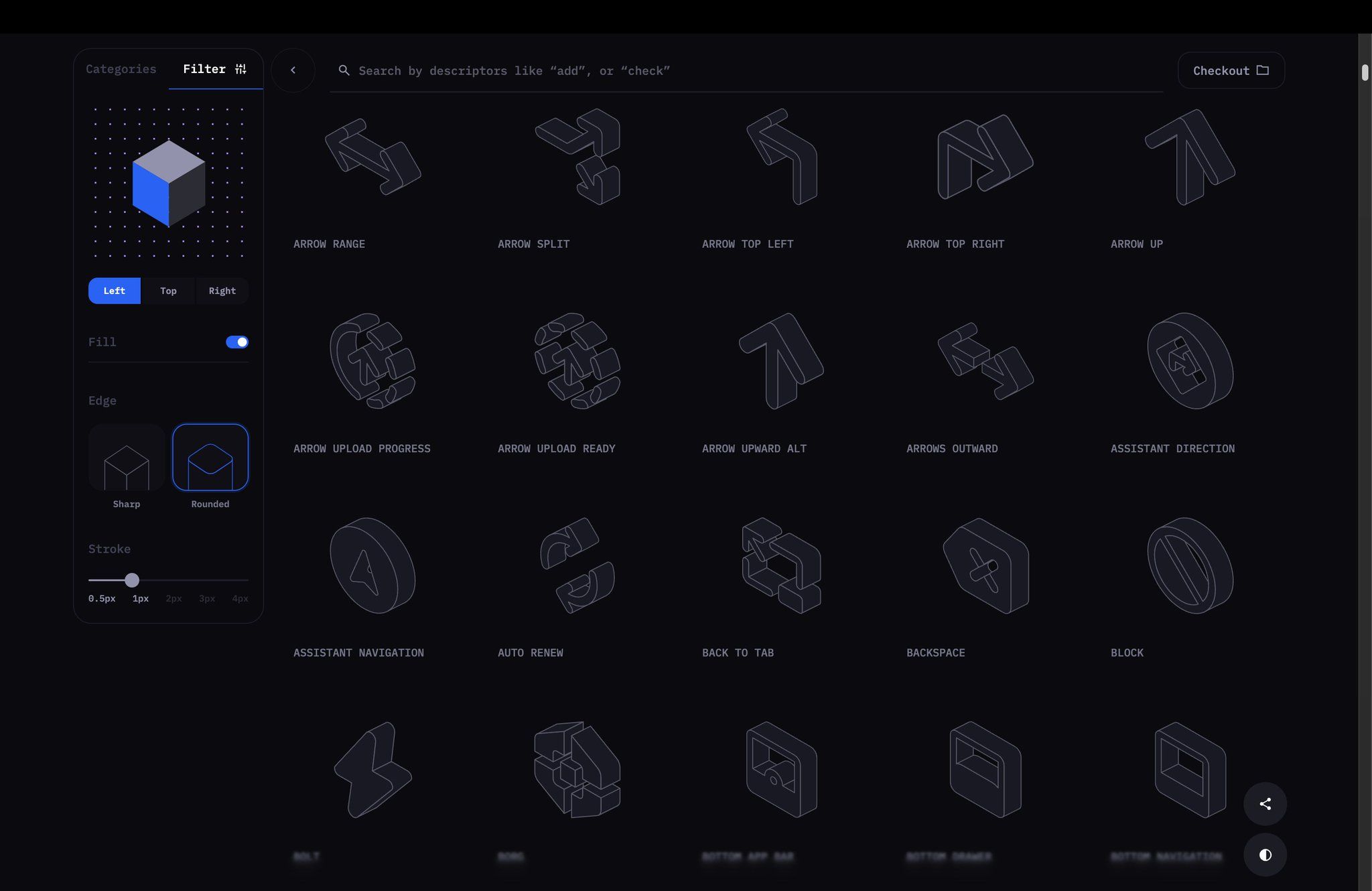Switch to the Categories tab
The width and height of the screenshot is (1372, 891).
click(x=121, y=69)
